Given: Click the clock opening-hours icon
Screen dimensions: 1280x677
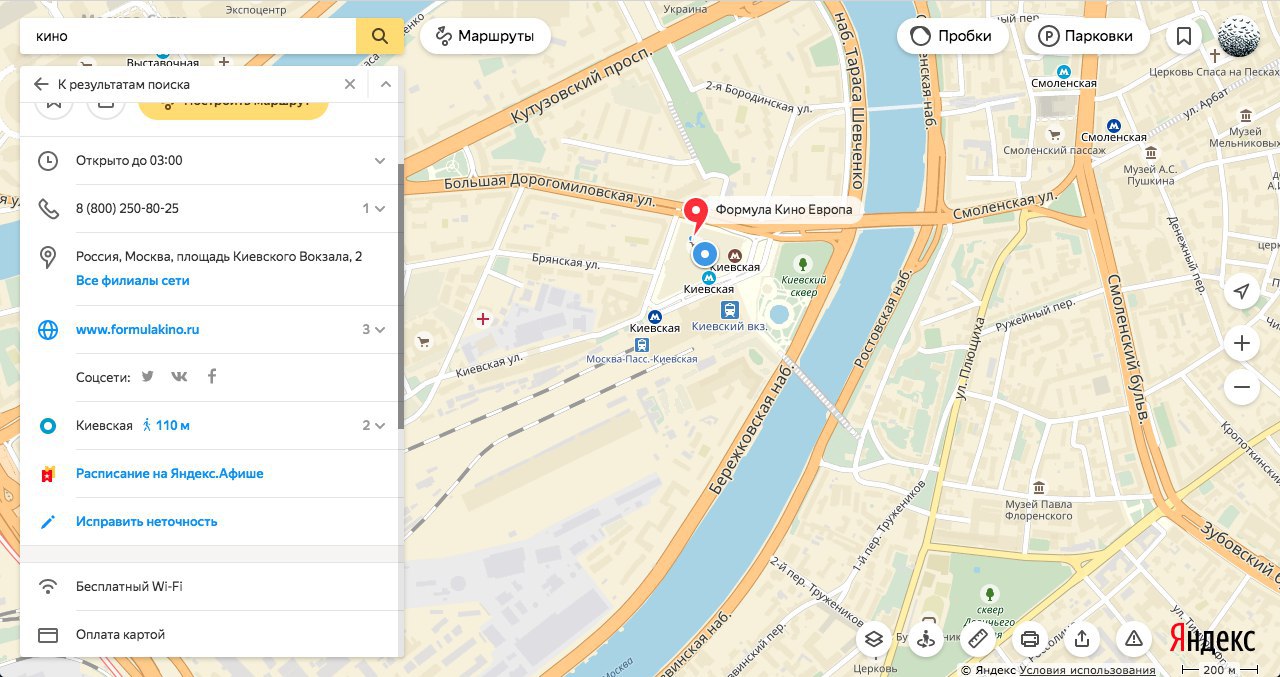Looking at the screenshot, I should (x=47, y=160).
